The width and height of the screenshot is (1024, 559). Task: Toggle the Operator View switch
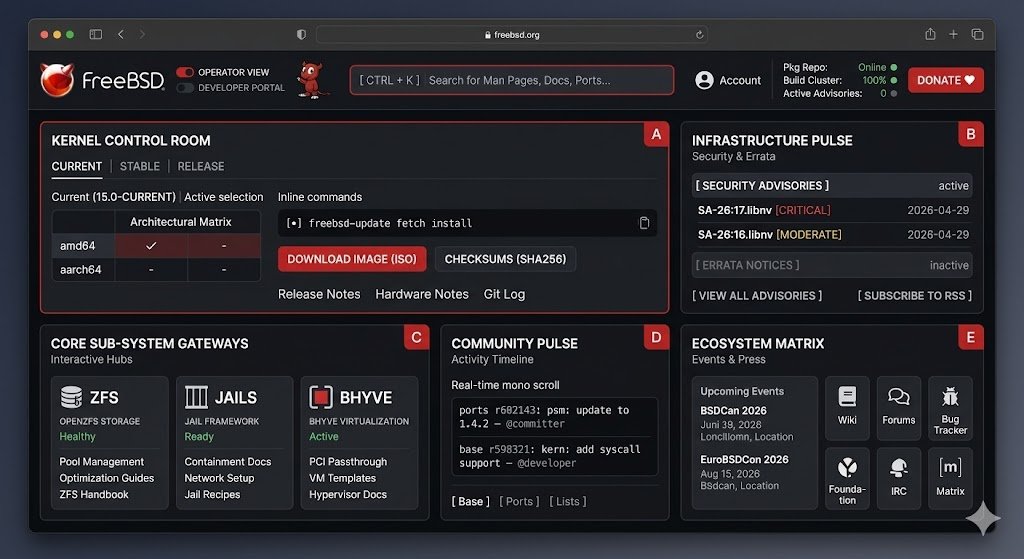[185, 72]
